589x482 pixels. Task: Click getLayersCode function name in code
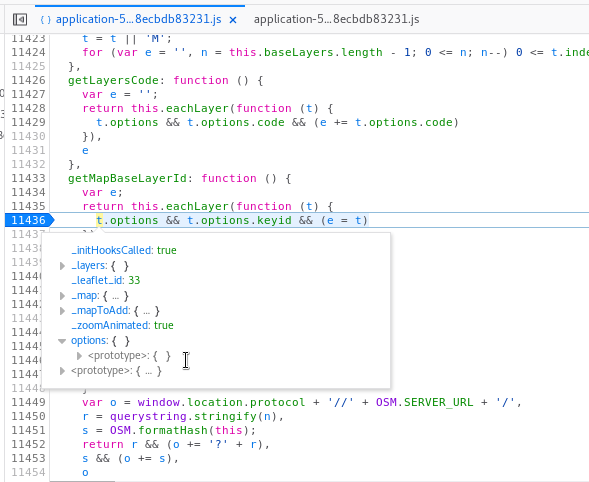(113, 80)
